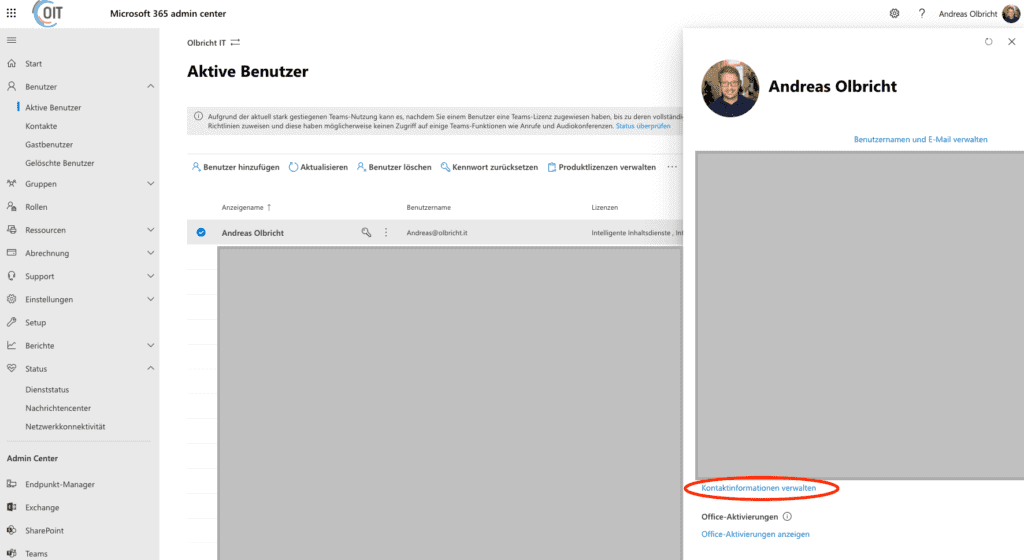Open account avatar in header
The image size is (1024, 560).
click(x=1011, y=13)
